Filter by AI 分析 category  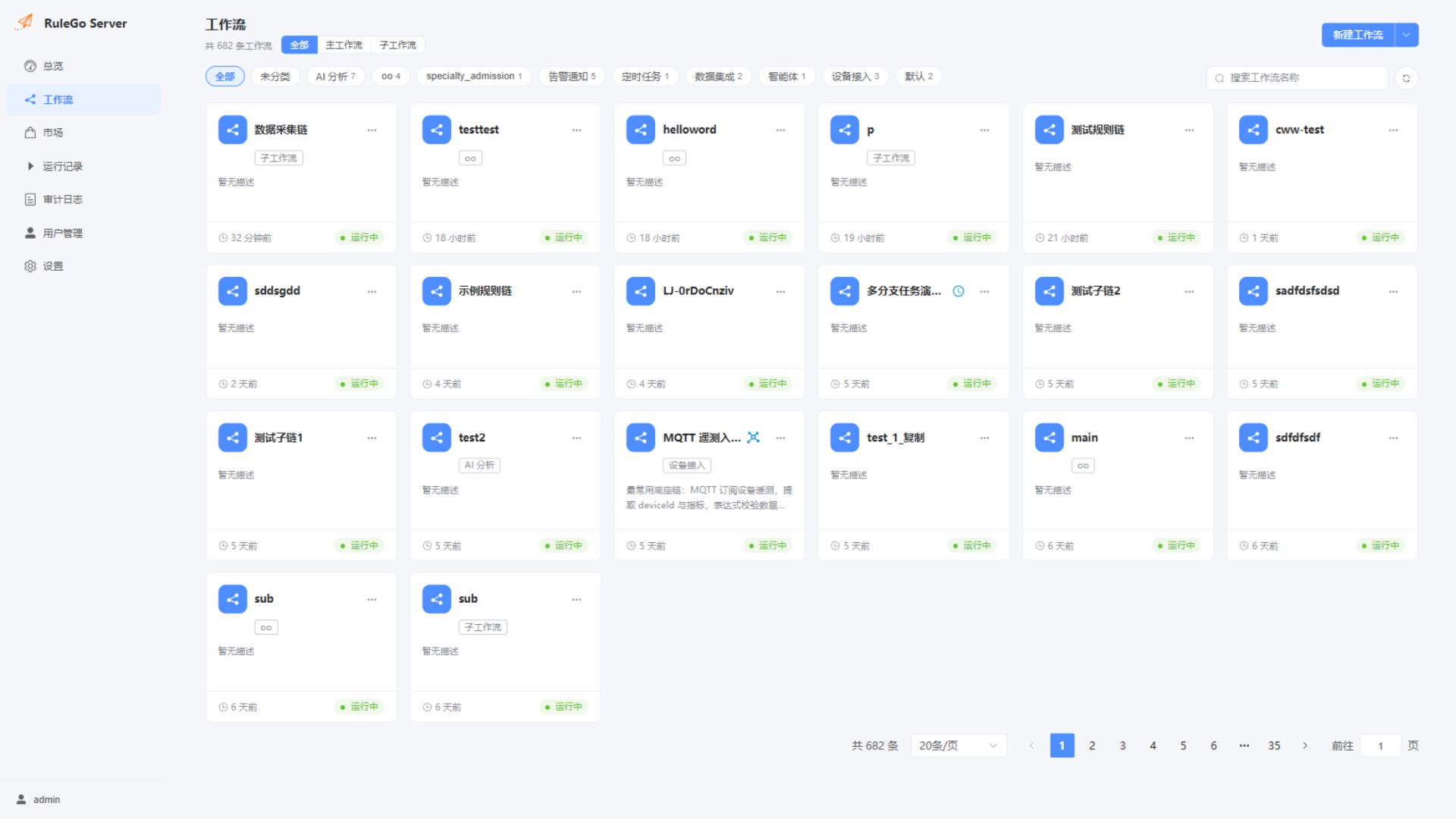pos(336,77)
